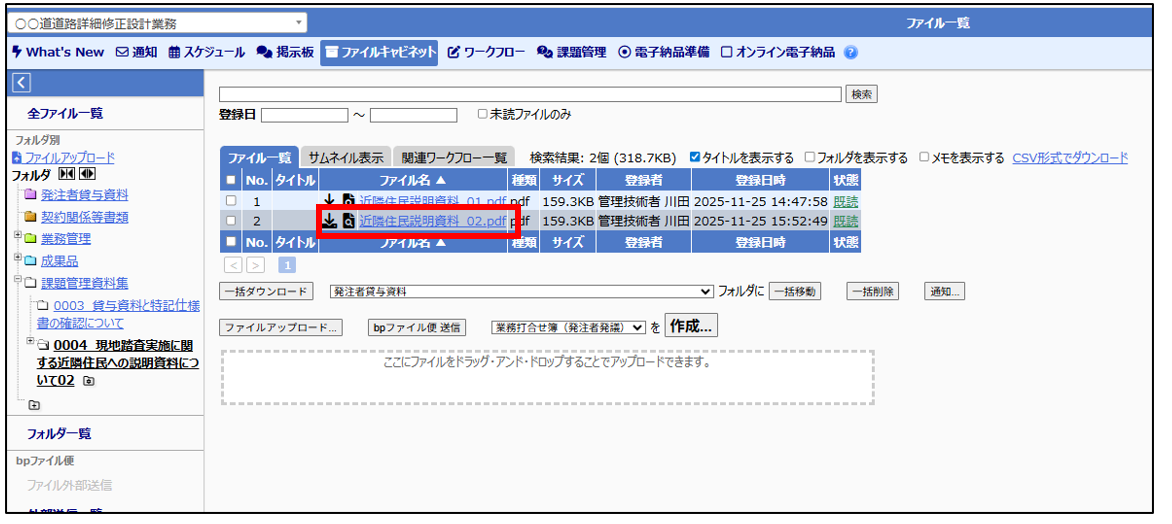
Task: Uncheck タイトルを表示する checkbox
Action: 696,158
